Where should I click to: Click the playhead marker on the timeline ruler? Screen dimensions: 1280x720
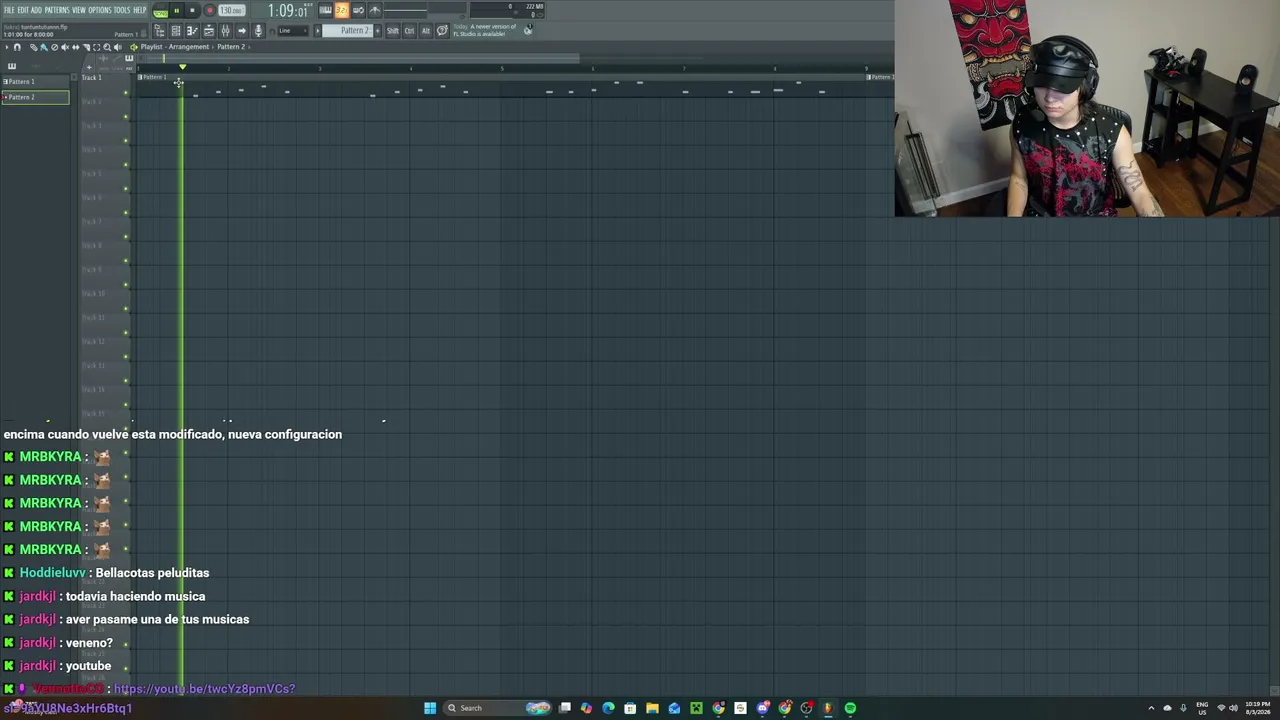pos(182,67)
